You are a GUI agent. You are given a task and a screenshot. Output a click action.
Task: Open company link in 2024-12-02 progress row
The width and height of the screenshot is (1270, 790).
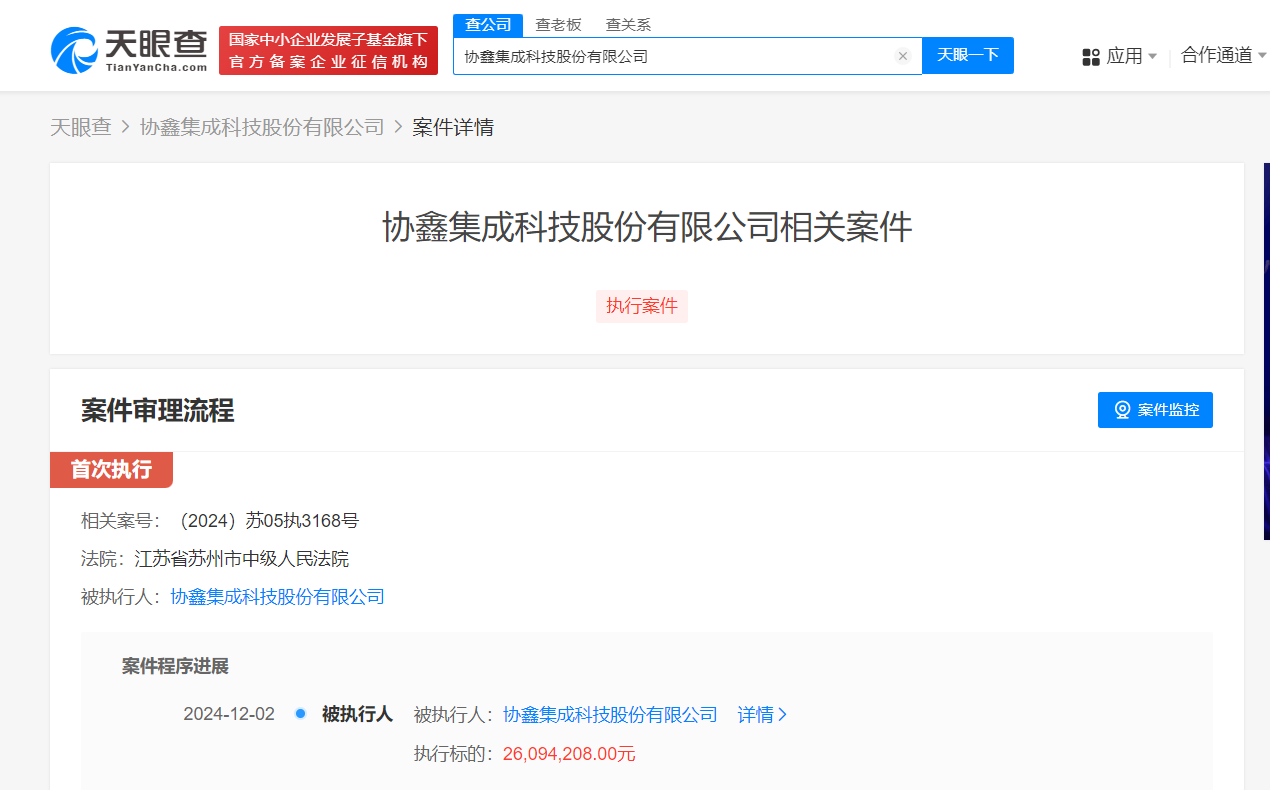[x=610, y=715]
